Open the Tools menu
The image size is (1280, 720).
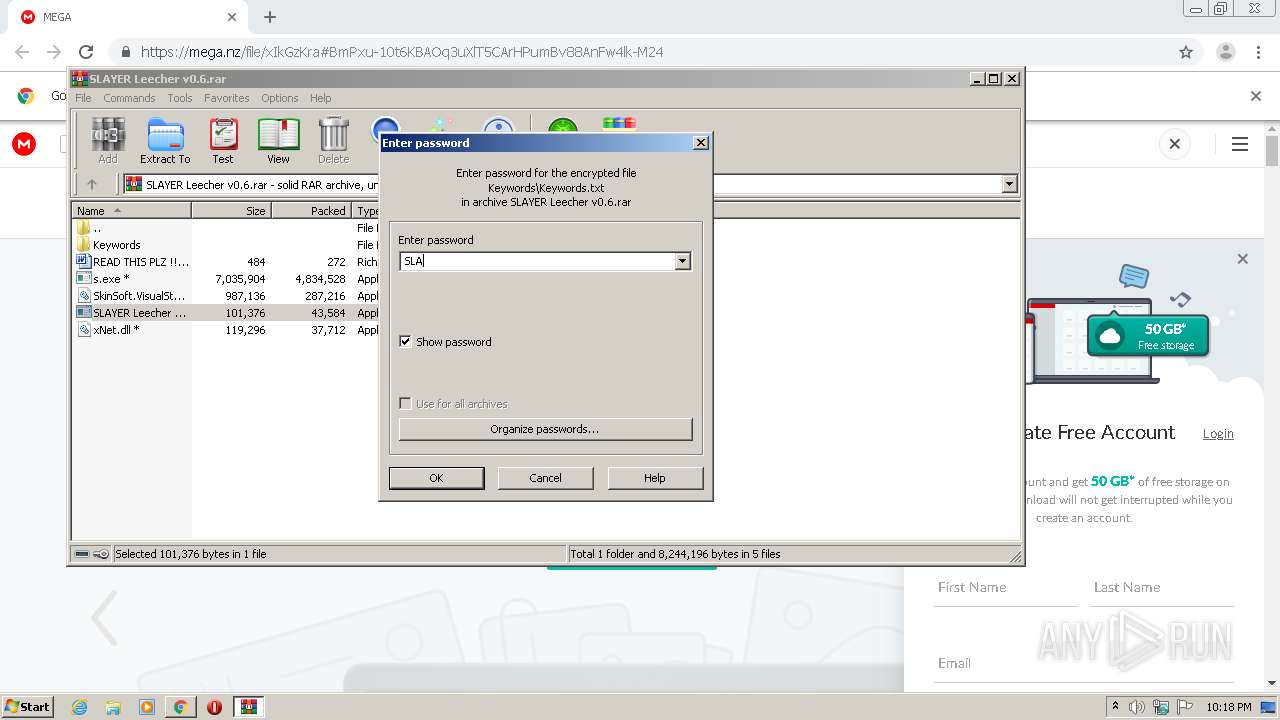tap(180, 98)
